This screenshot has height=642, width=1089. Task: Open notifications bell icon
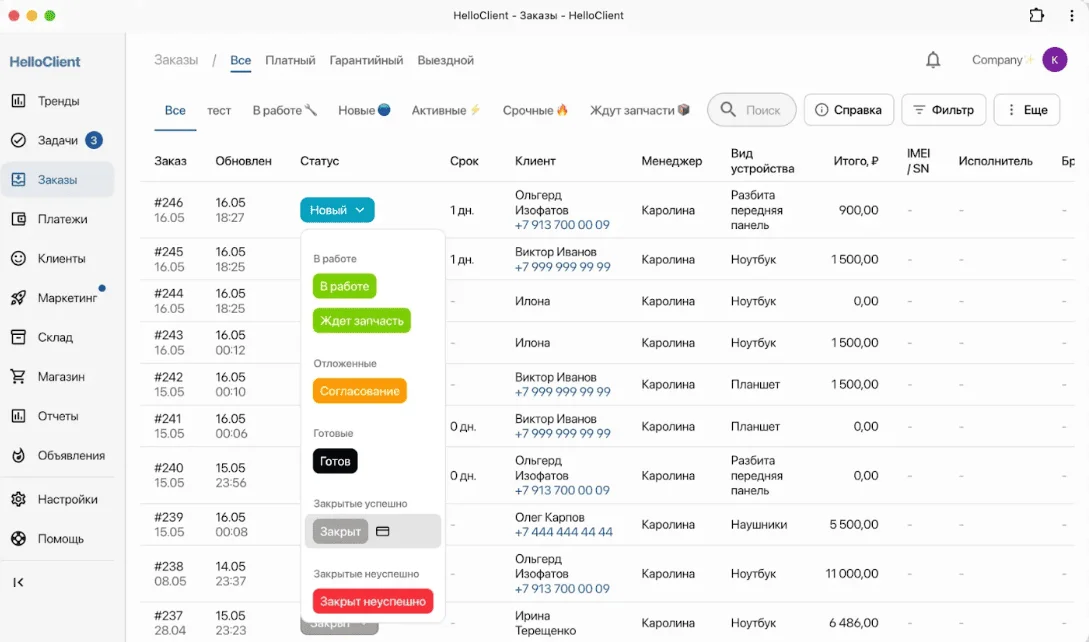(933, 60)
